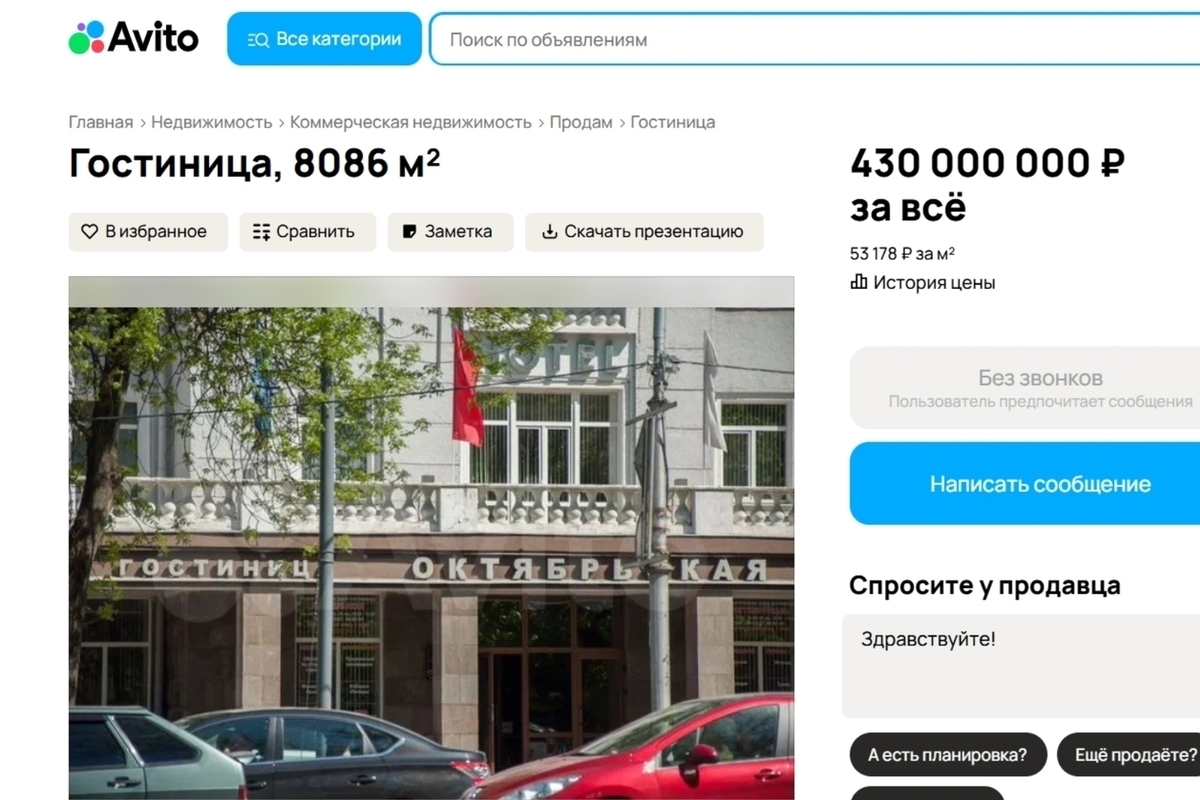Click the Без звонков button
The image size is (1200, 800).
tap(1025, 388)
